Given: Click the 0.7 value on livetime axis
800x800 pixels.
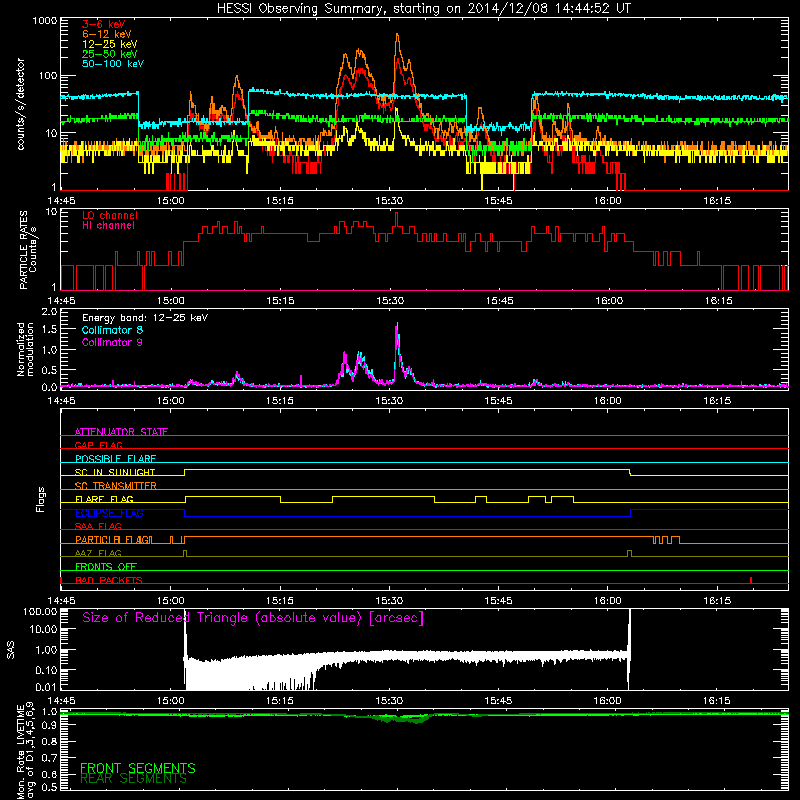Looking at the screenshot, I should [49, 757].
